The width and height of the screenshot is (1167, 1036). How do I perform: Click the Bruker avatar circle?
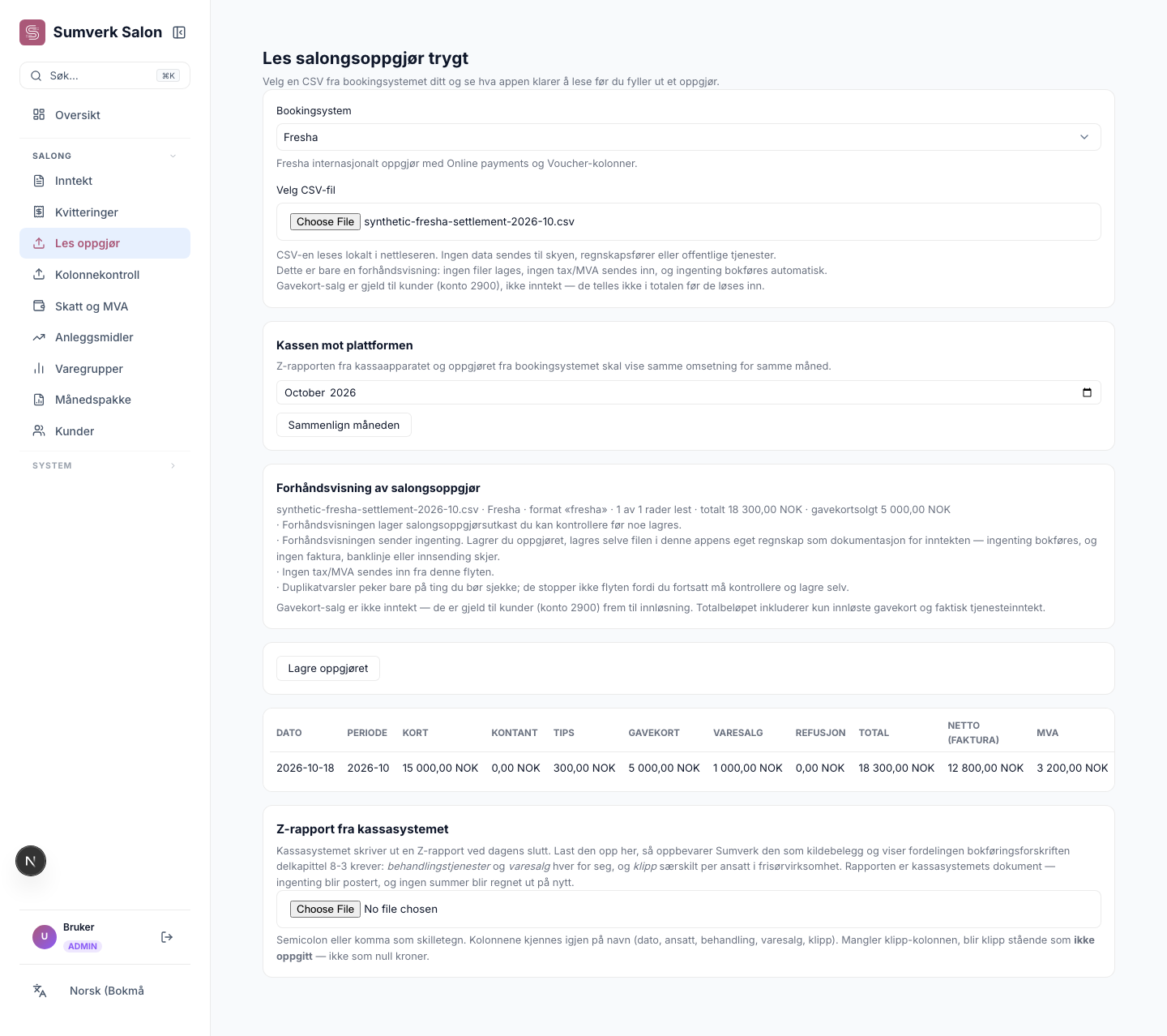(x=45, y=937)
